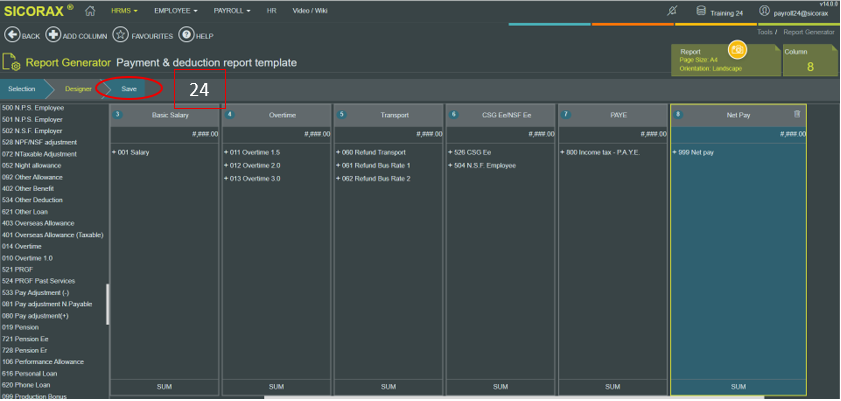Image resolution: width=841 pixels, height=401 pixels.
Task: Click the Save step
Action: click(129, 89)
